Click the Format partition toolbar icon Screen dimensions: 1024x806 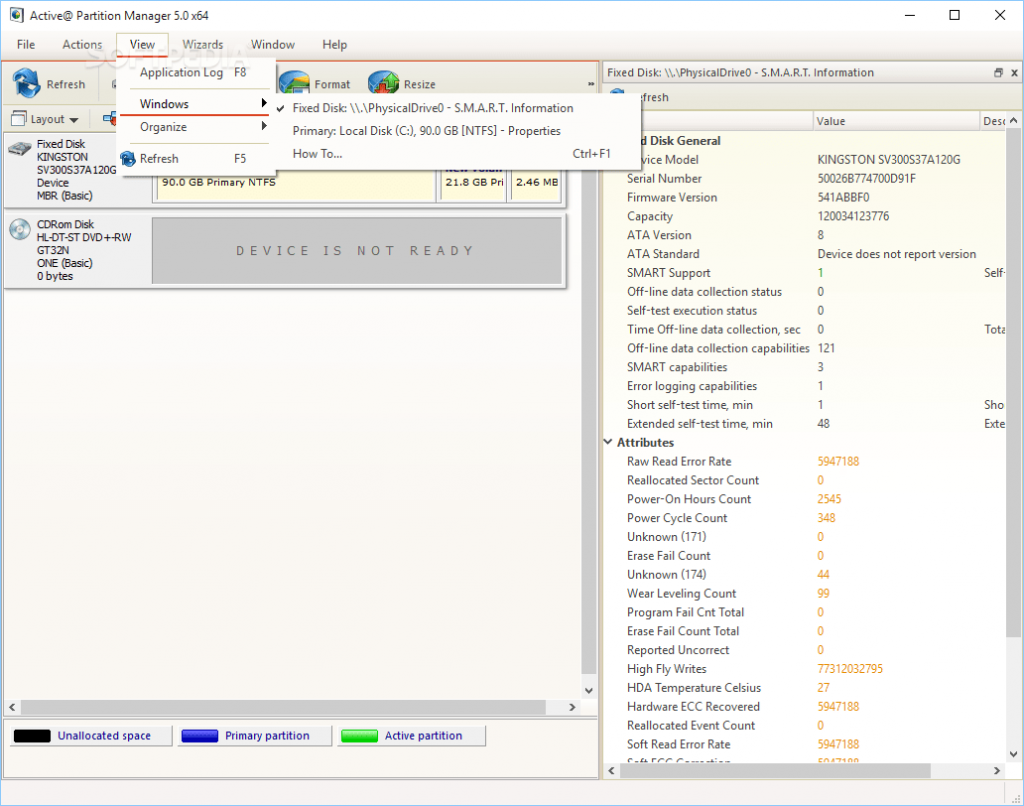[x=295, y=84]
